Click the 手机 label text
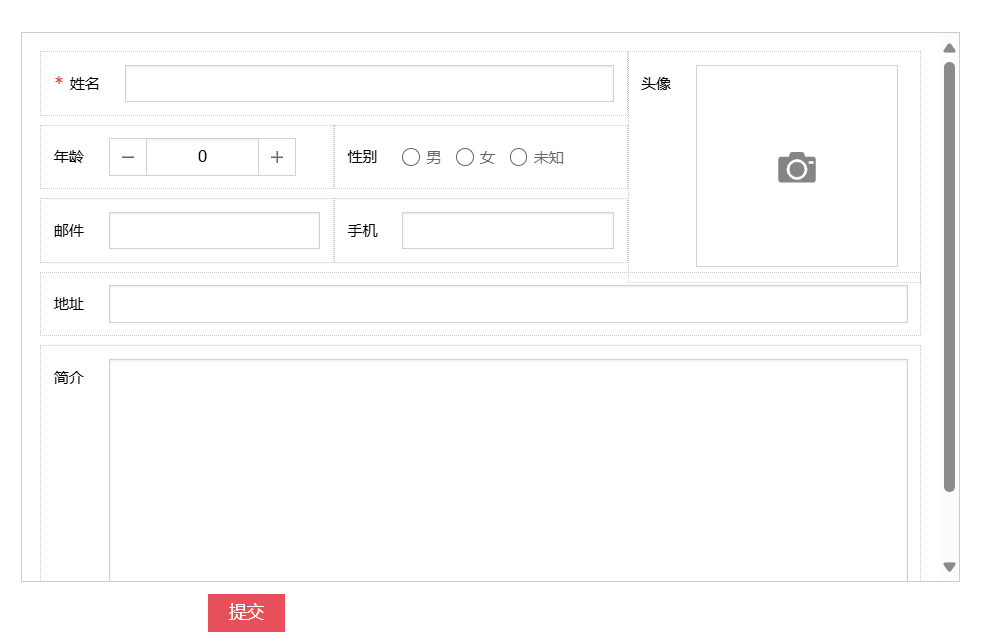This screenshot has height=641, width=1007. click(362, 231)
